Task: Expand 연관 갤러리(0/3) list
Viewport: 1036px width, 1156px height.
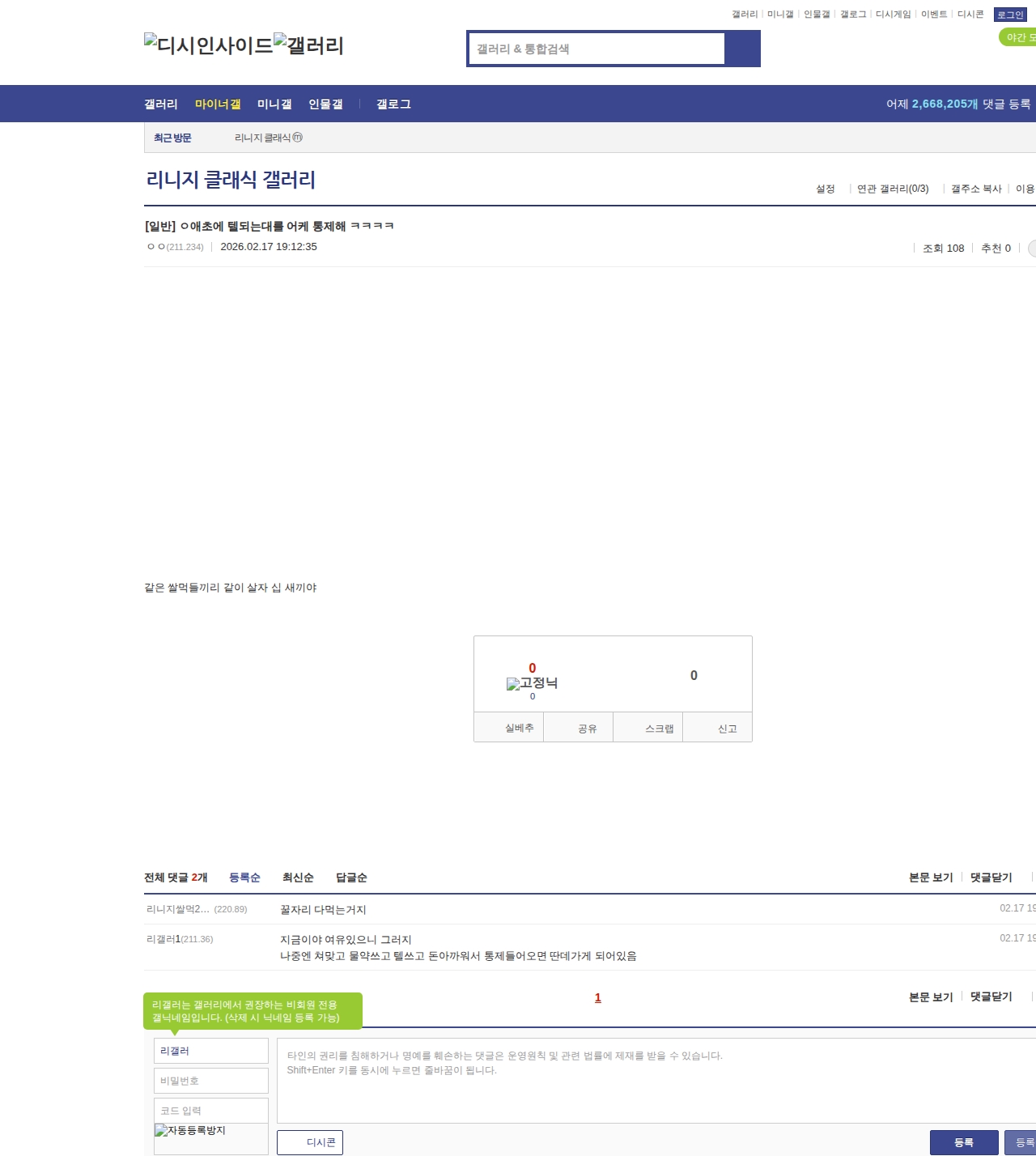Action: 893,189
